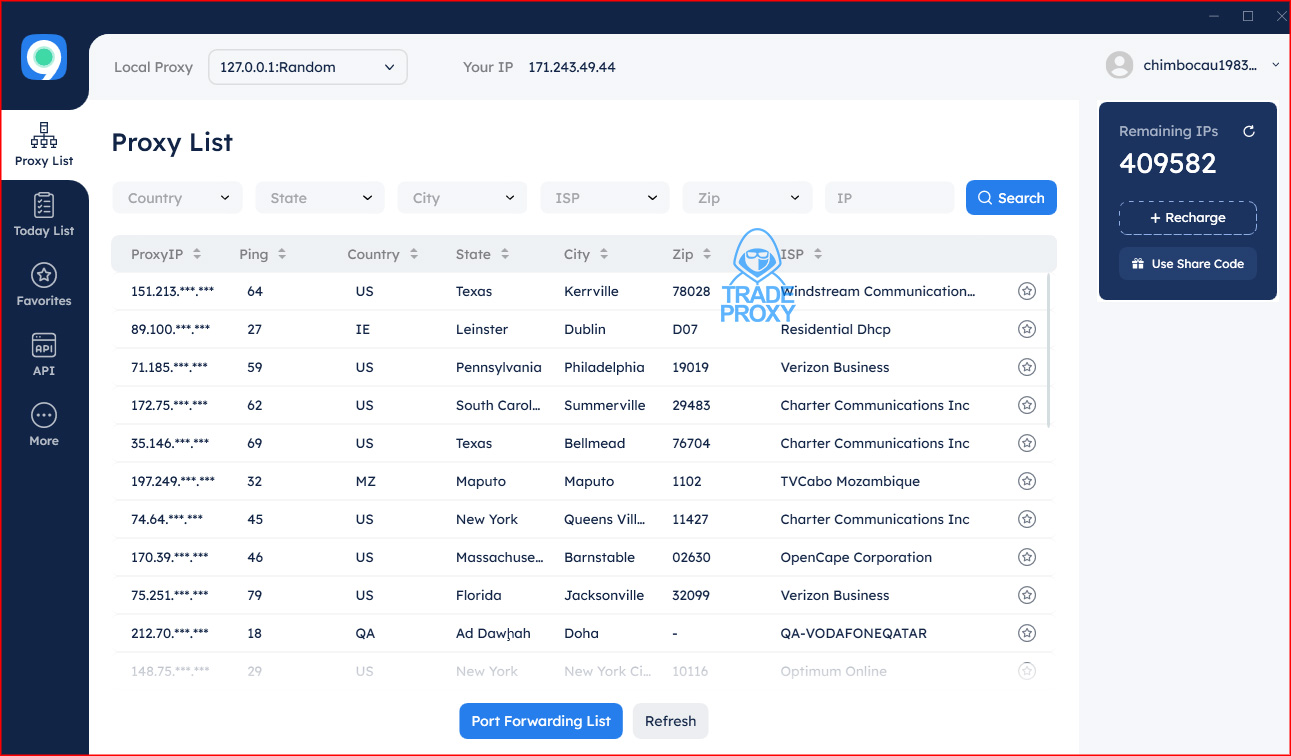
Task: Favorite the Jacksonville proxy star
Action: click(x=1026, y=595)
